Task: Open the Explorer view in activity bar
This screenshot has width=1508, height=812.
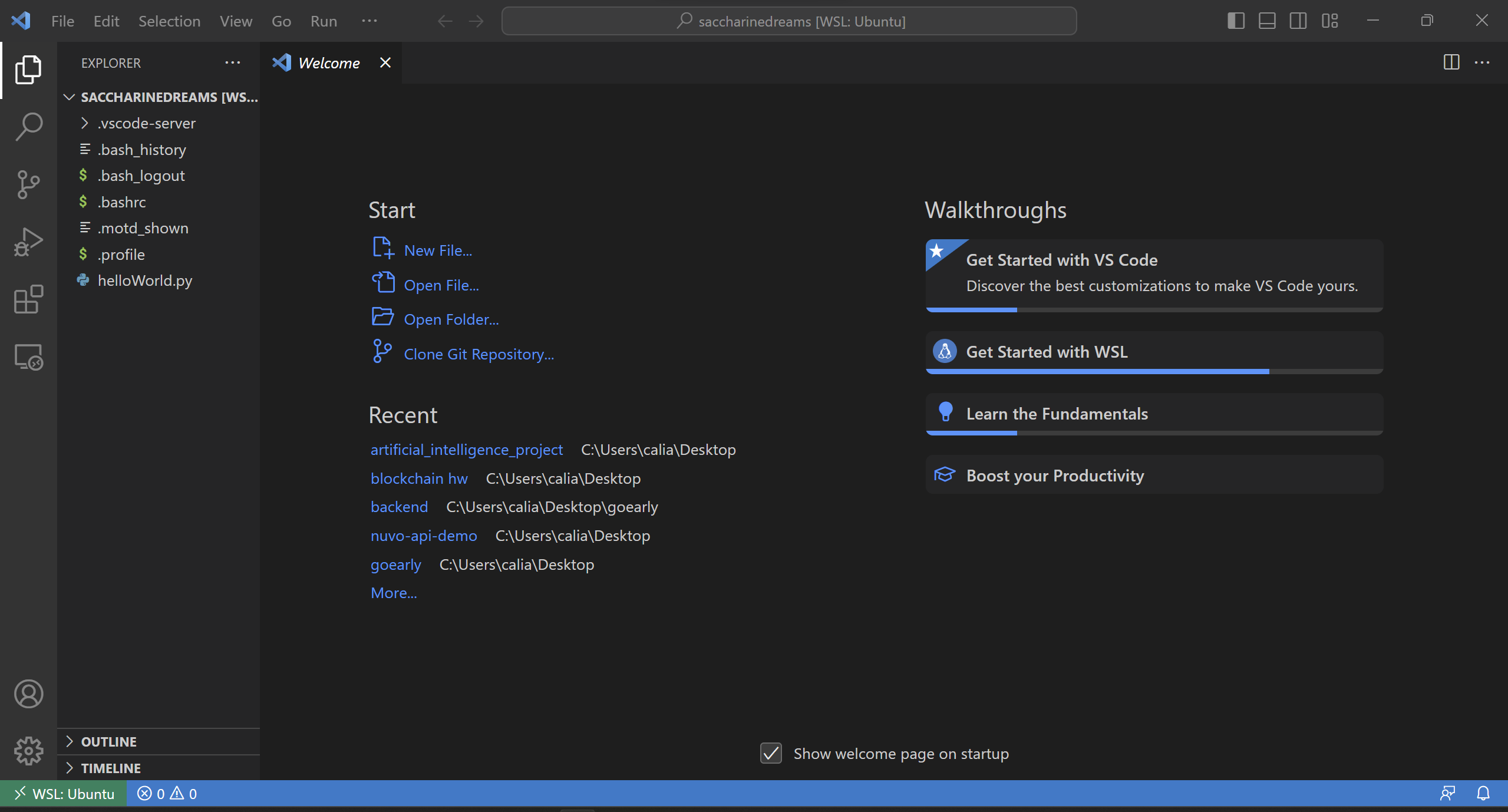Action: 28,70
